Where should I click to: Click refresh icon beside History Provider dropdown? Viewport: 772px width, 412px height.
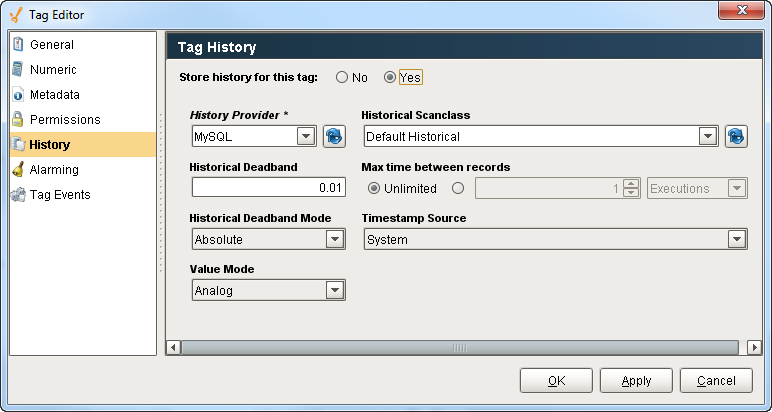tap(334, 136)
